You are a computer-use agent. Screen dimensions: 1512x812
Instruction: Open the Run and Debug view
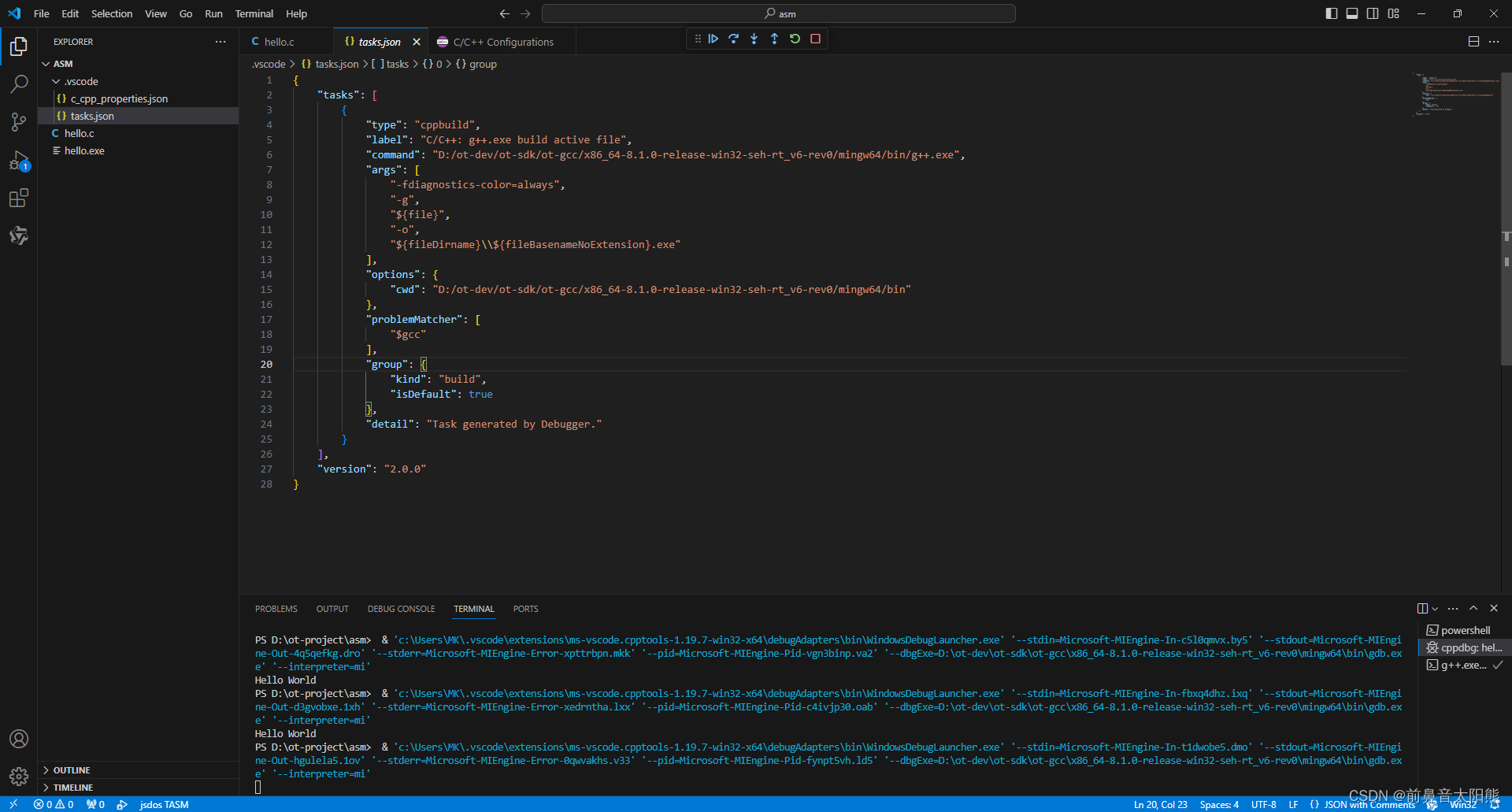[19, 161]
